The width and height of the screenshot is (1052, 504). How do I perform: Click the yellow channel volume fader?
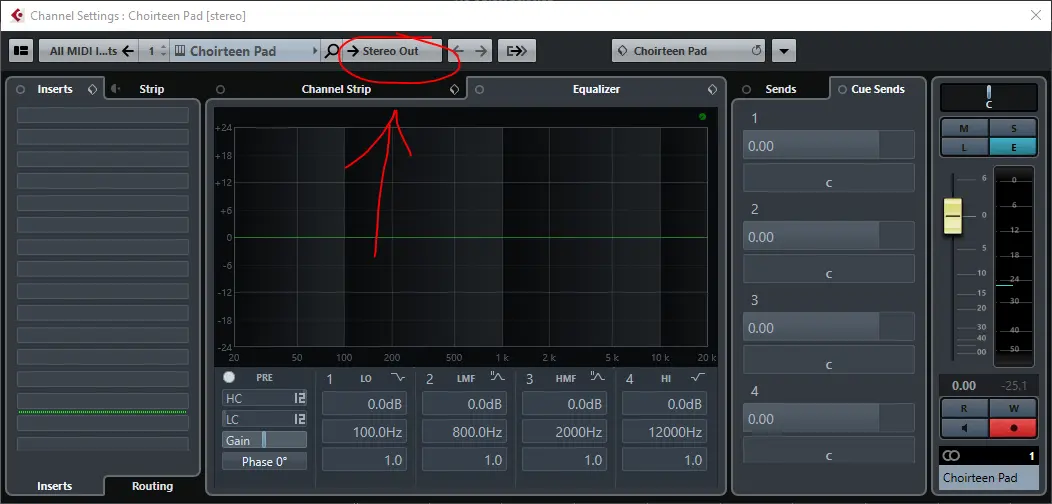point(953,215)
